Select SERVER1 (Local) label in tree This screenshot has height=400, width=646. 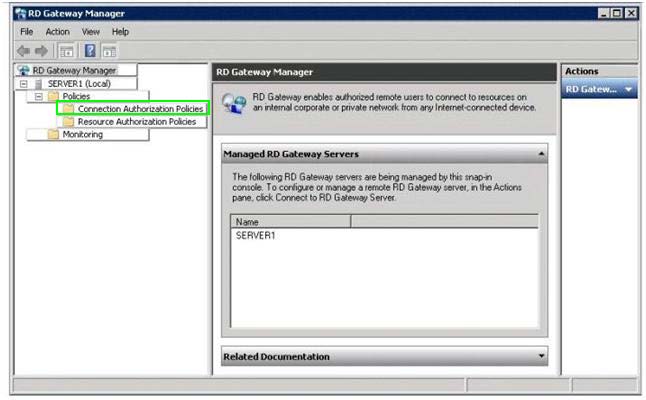coord(79,84)
